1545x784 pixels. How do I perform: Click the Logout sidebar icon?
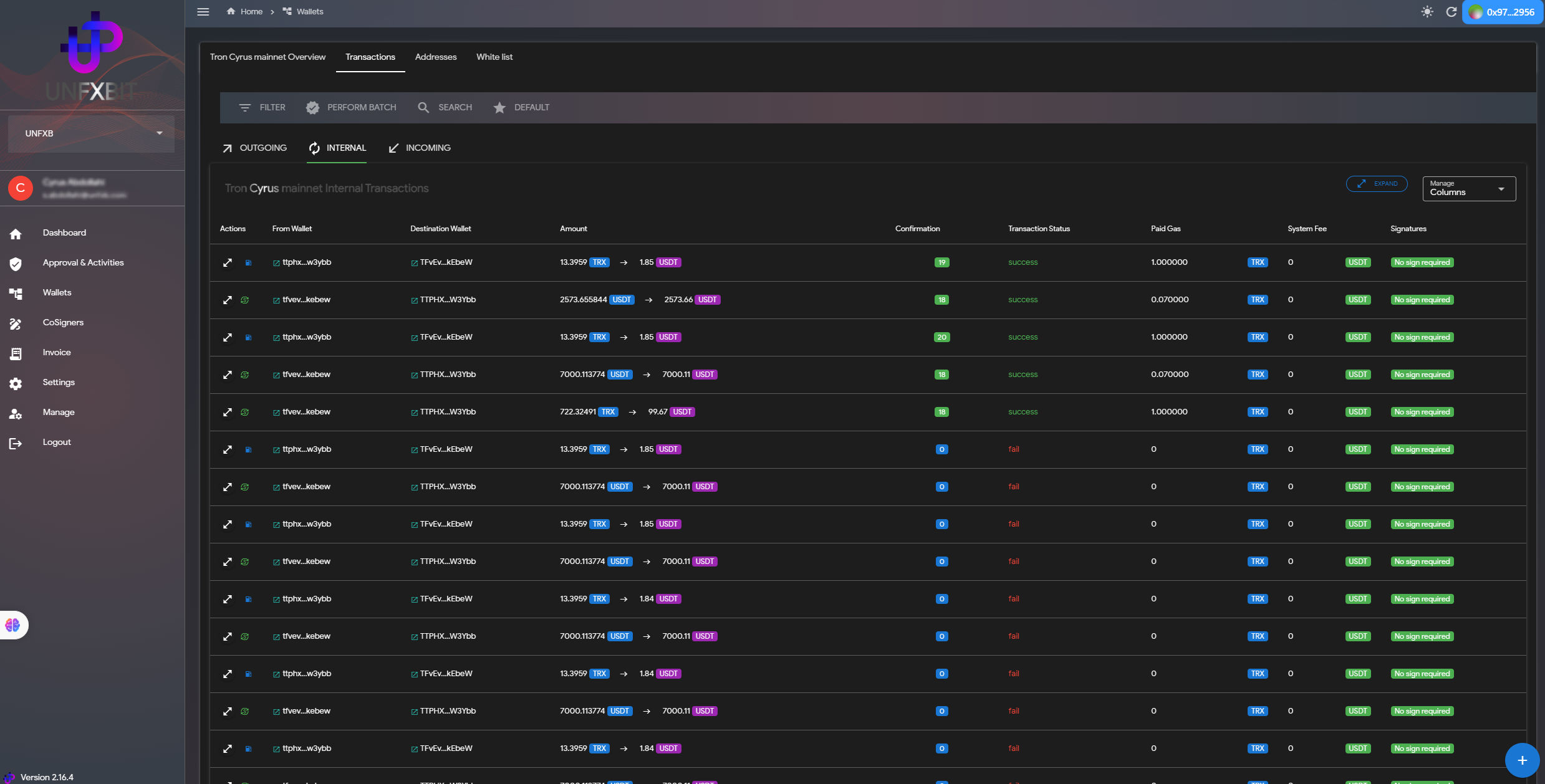pyautogui.click(x=16, y=443)
